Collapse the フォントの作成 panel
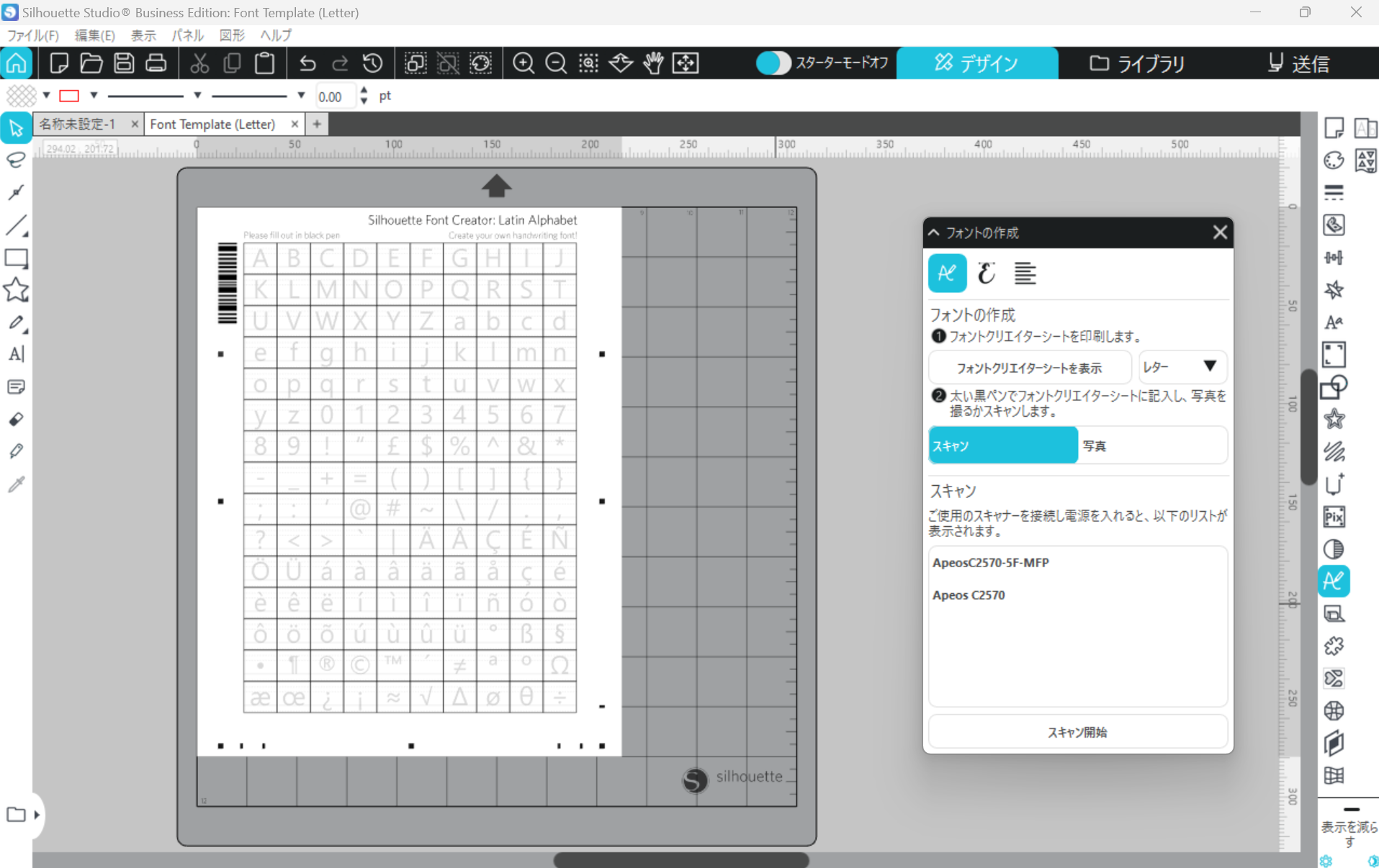Image resolution: width=1379 pixels, height=868 pixels. 934,232
